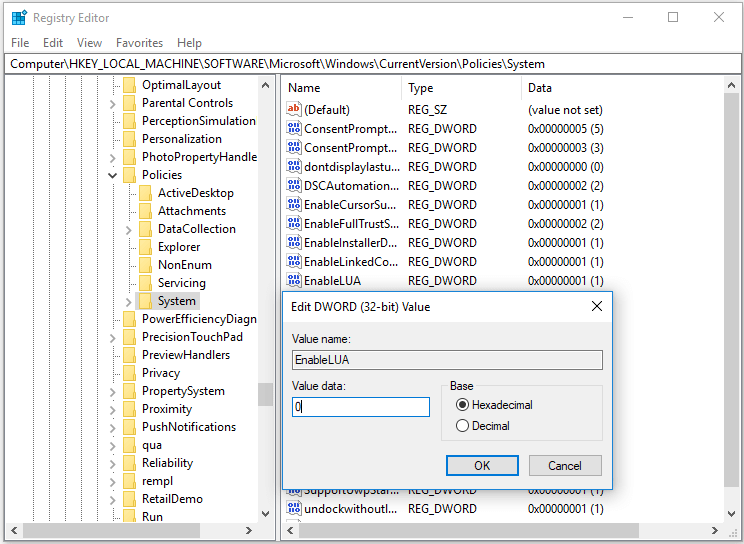
Task: Click the Privacy folder icon
Action: click(x=129, y=373)
